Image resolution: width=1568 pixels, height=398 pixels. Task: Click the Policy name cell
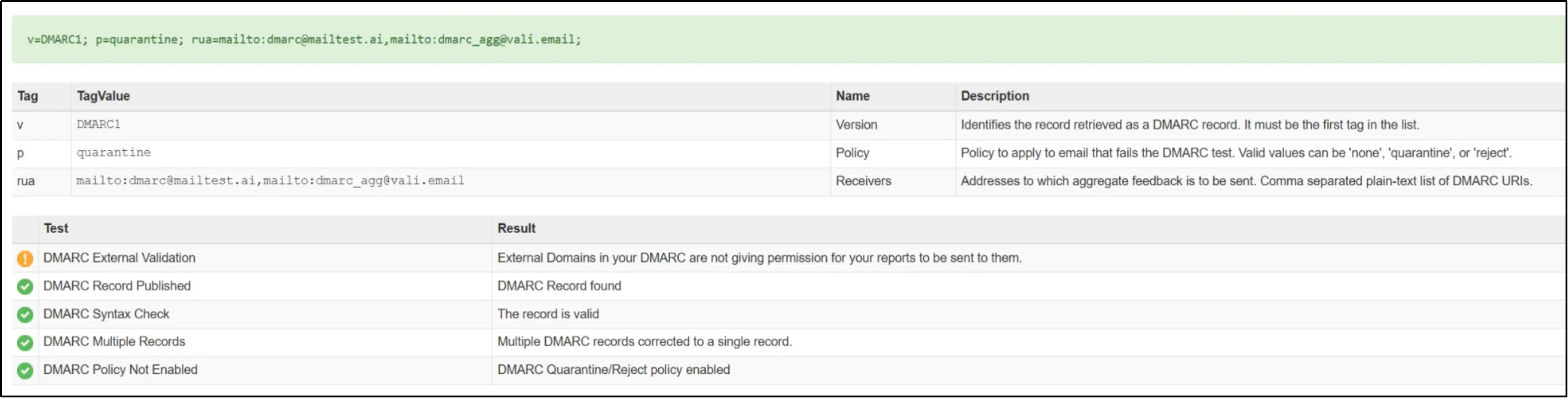pyautogui.click(x=853, y=153)
